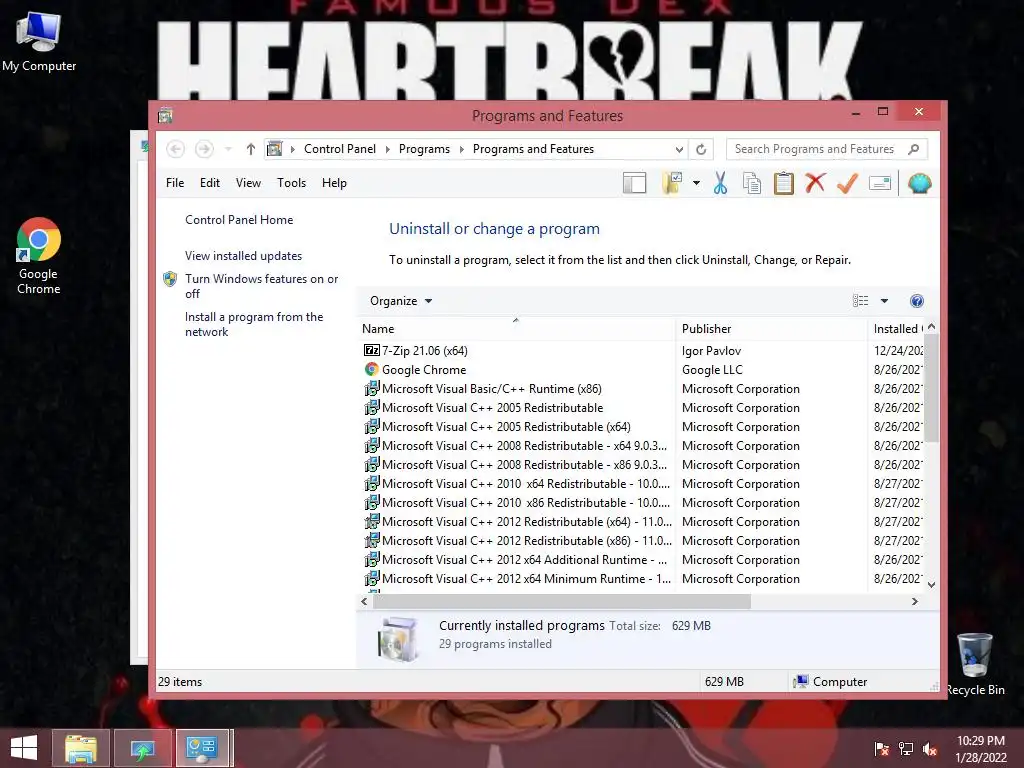Click the search magnifier icon
1024x768 pixels.
[914, 149]
